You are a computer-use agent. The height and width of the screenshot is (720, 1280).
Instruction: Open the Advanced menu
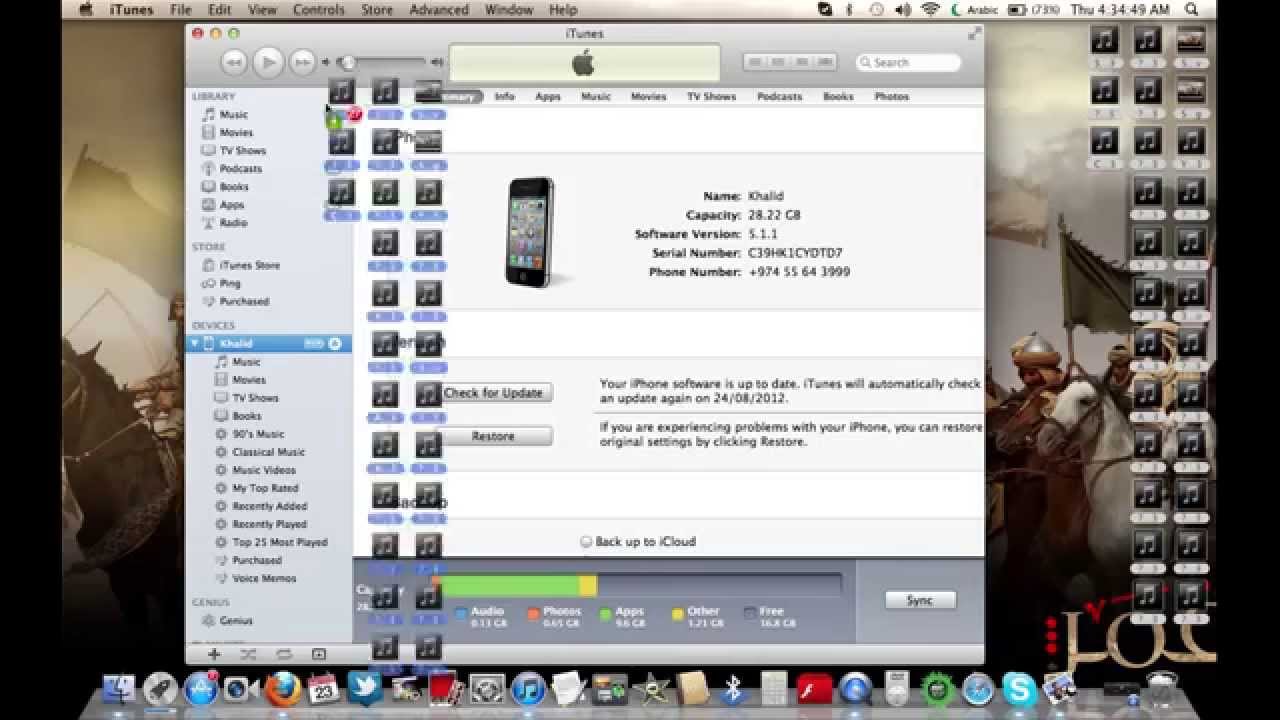pyautogui.click(x=439, y=10)
